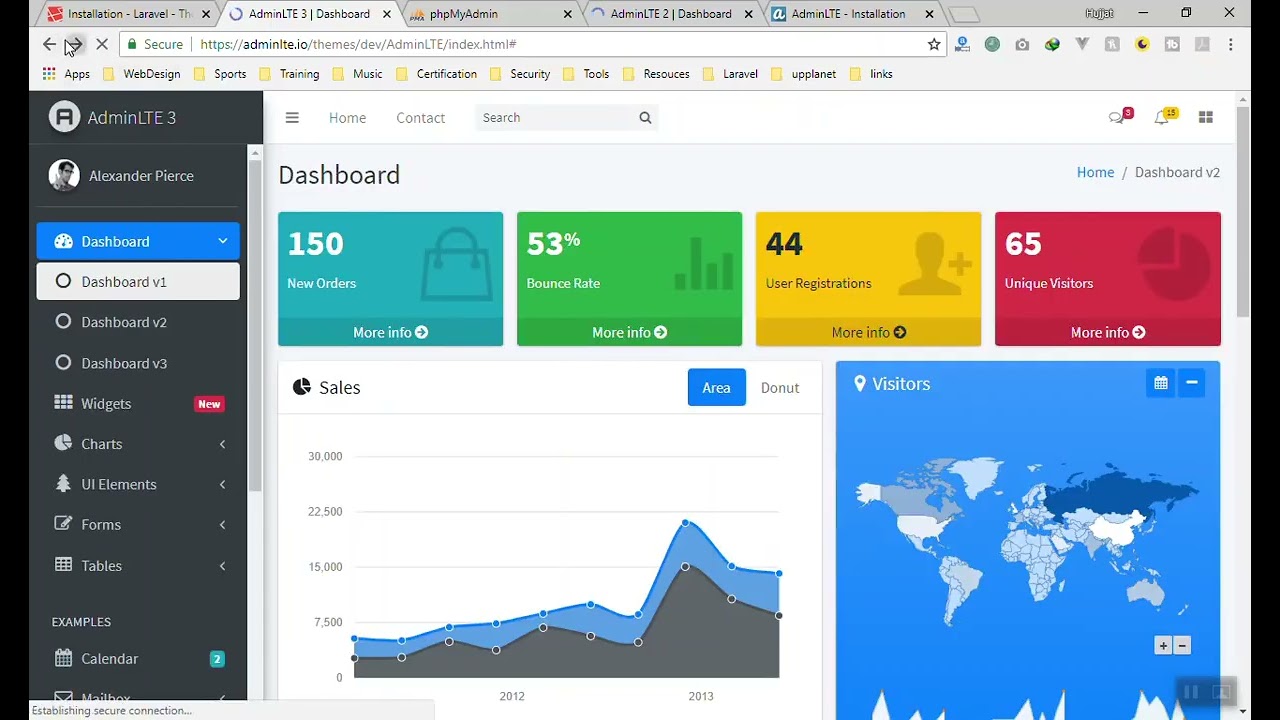Click Home in the breadcrumb
The width and height of the screenshot is (1280, 720).
tap(1095, 172)
